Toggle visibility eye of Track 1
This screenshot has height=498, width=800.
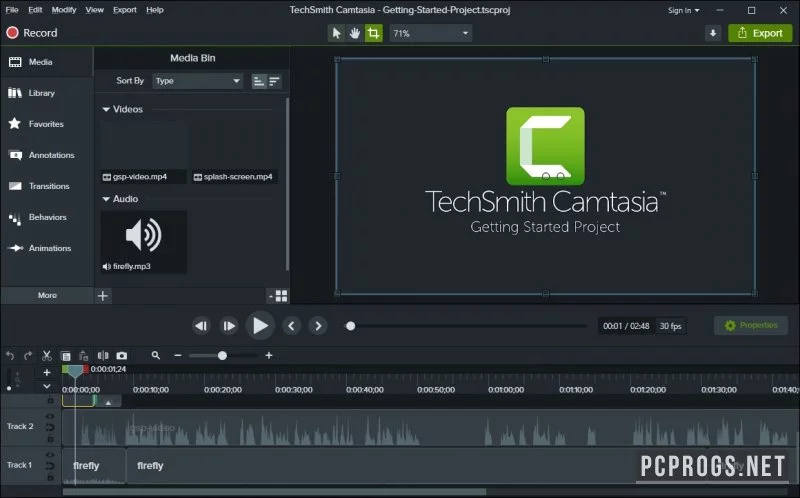50,455
